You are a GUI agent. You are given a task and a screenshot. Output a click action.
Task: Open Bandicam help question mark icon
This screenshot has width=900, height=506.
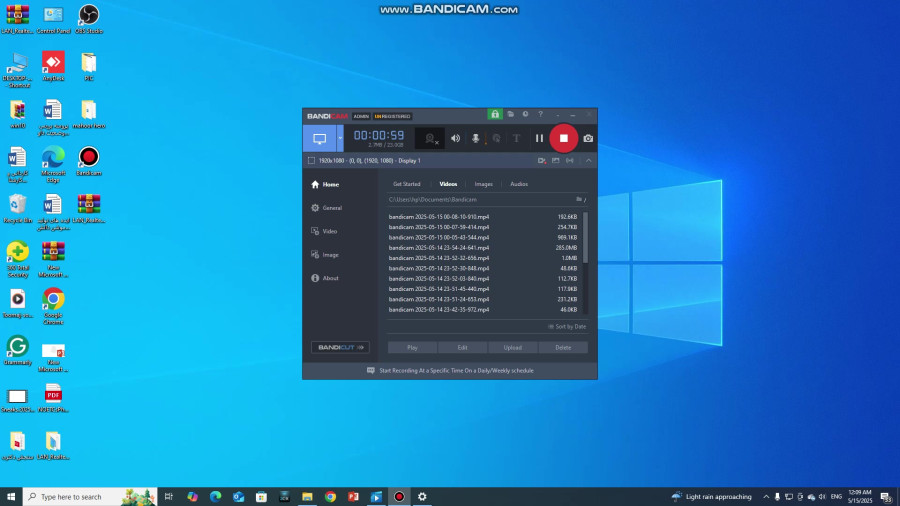tap(540, 114)
